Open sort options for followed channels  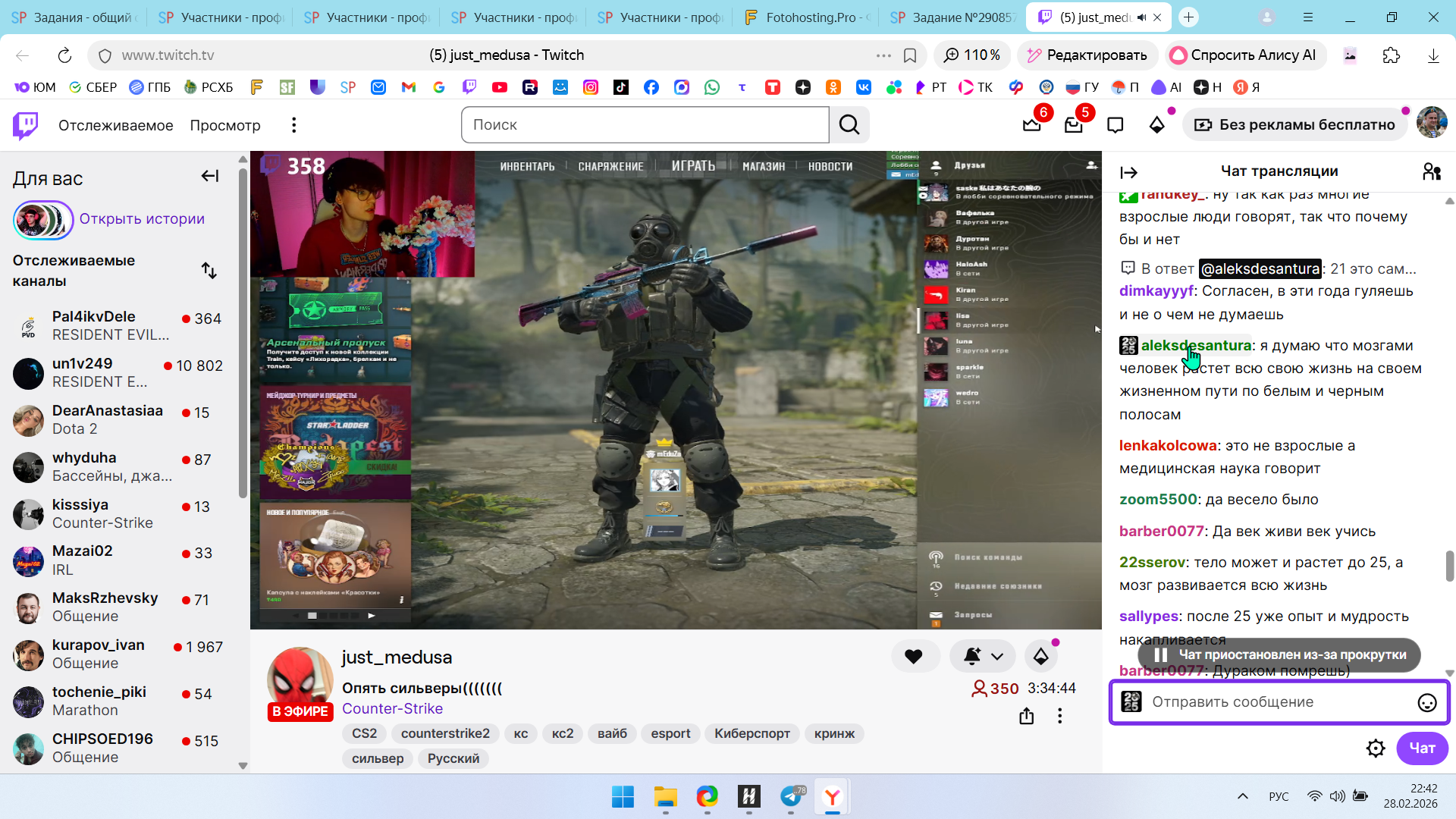[x=209, y=271]
